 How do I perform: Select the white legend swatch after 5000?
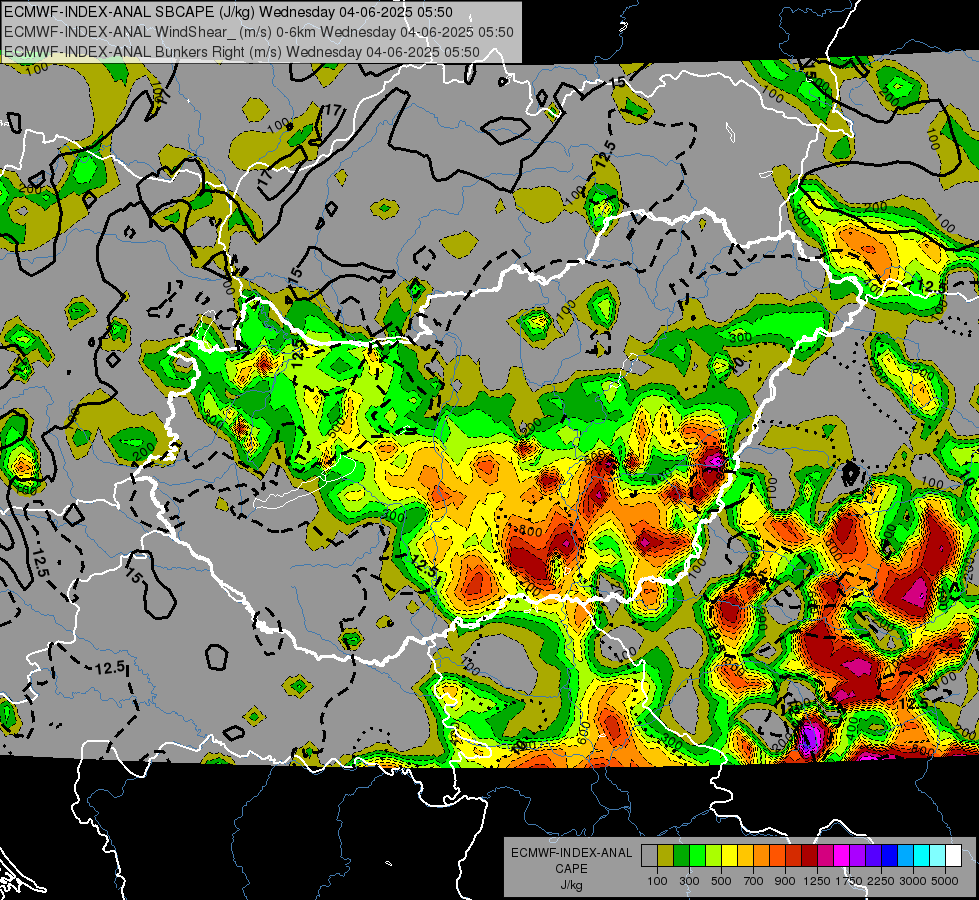[x=954, y=856]
